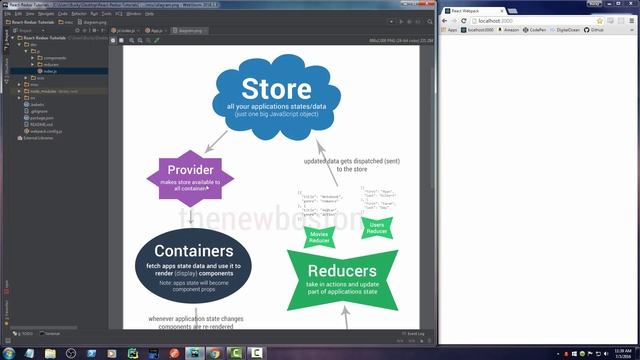Open a new Chrome tab
Viewport: 640px width, 360px height.
pos(513,11)
